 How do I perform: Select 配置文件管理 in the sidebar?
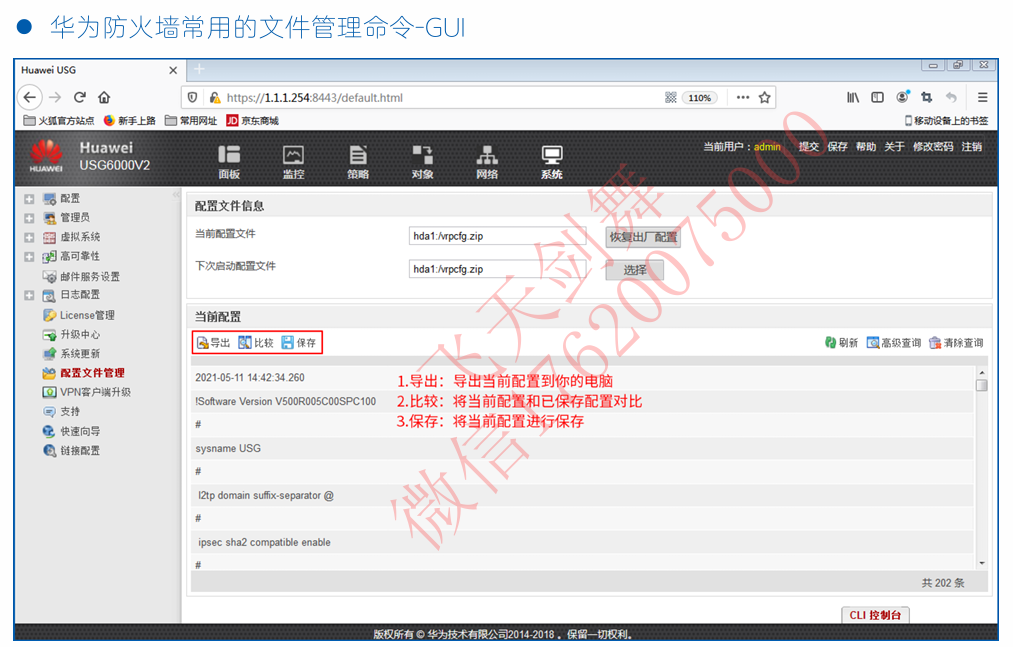[84, 373]
